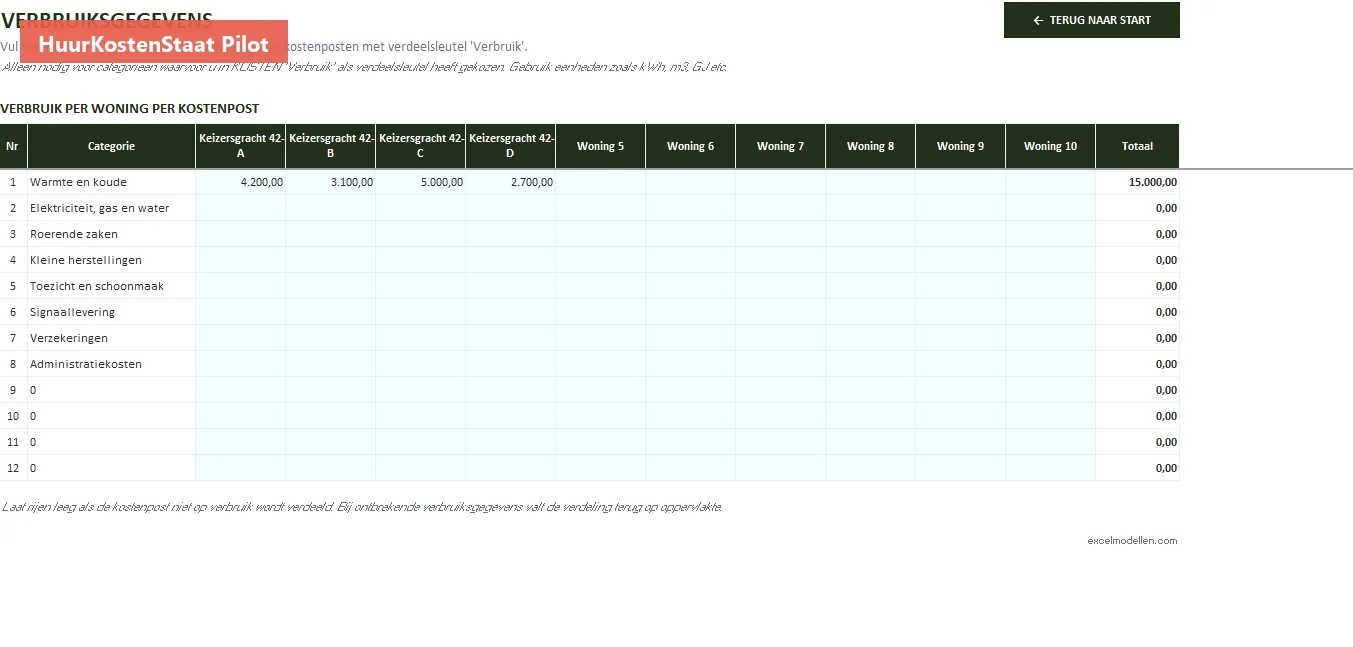The height and width of the screenshot is (647, 1353).
Task: Click the Totaal cell of Signaallevering row
Action: click(x=1138, y=312)
